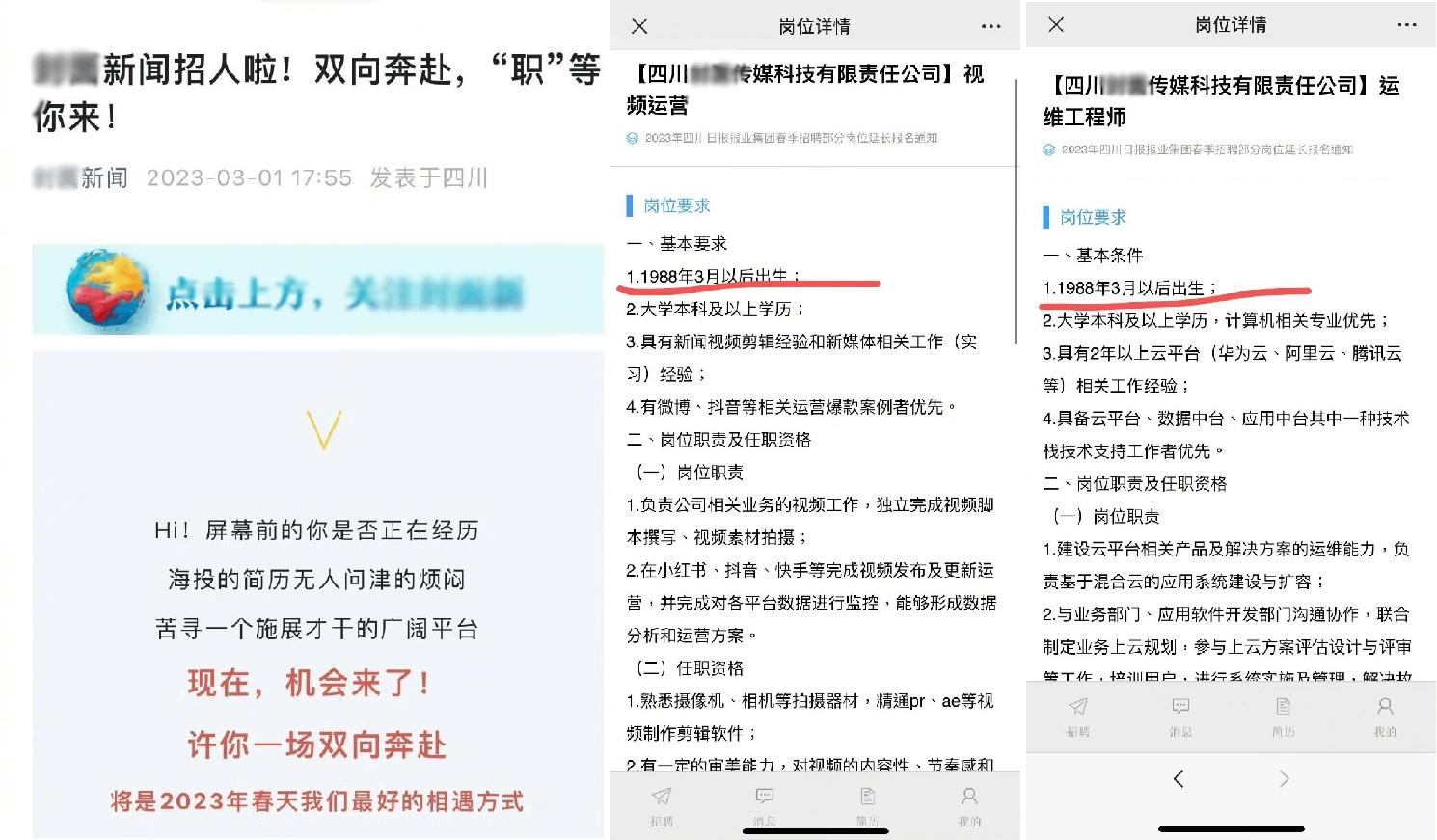Click the scrollbar in middle panel

1016,211
